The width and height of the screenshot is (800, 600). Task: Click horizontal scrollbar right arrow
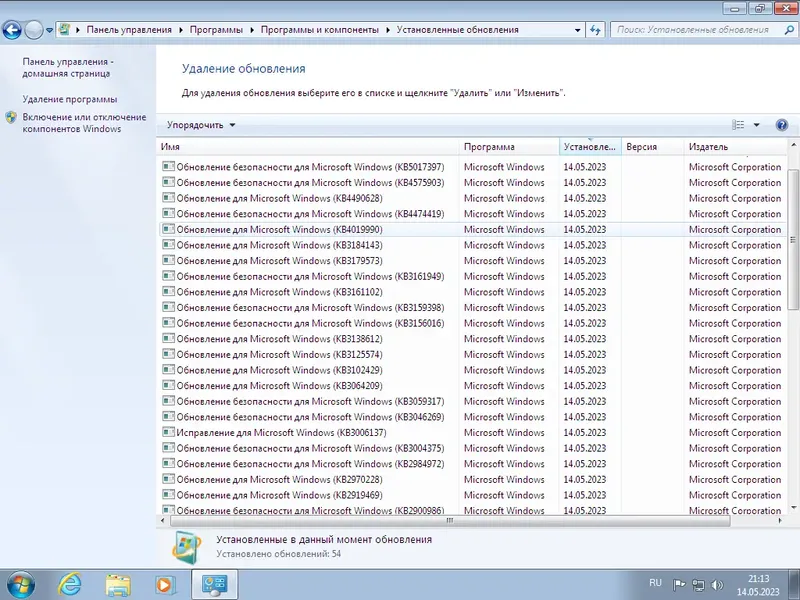pyautogui.click(x=780, y=520)
